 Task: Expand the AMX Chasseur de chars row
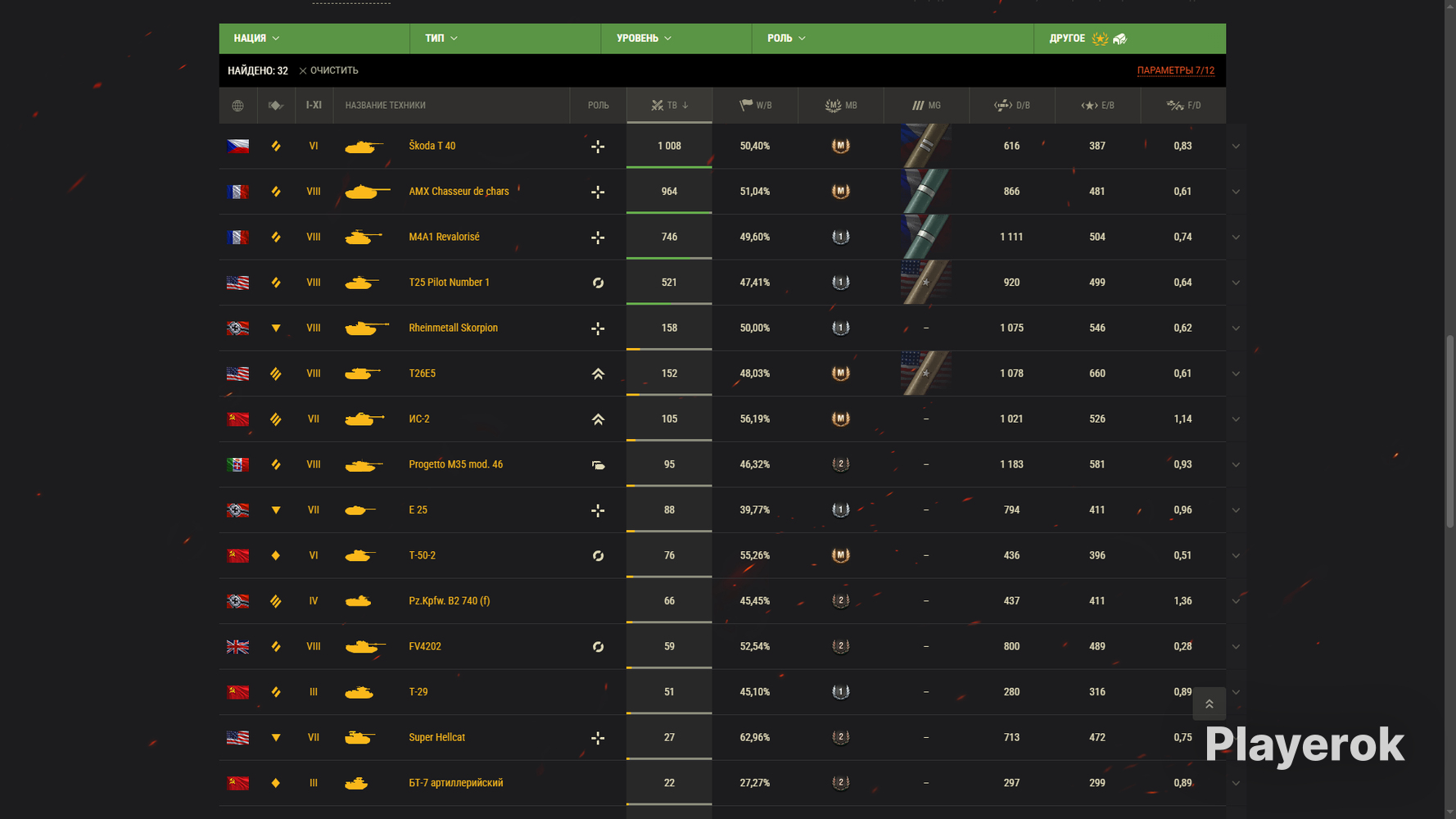point(1236,192)
